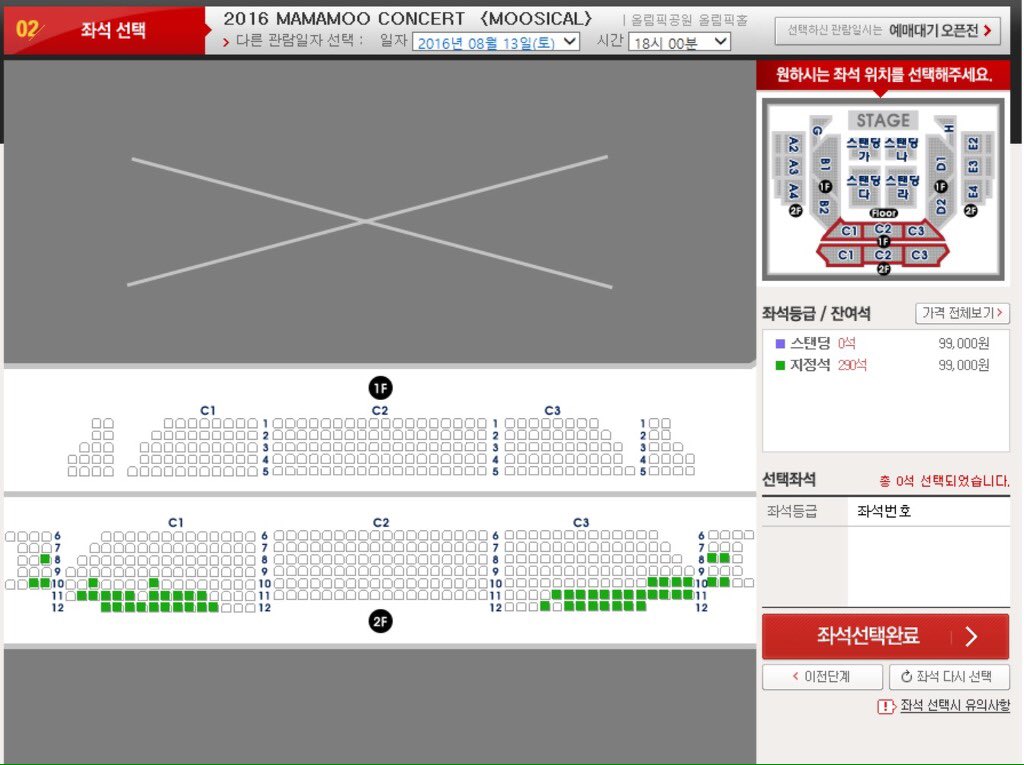Select section B1 on venue minimap

(x=825, y=165)
